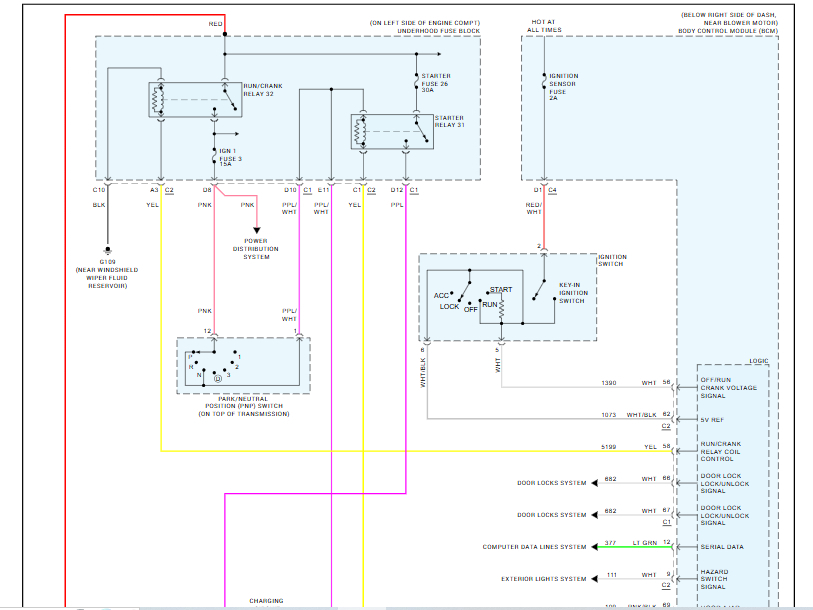
Task: Select the Underhood Fuse Block title
Action: (439, 31)
